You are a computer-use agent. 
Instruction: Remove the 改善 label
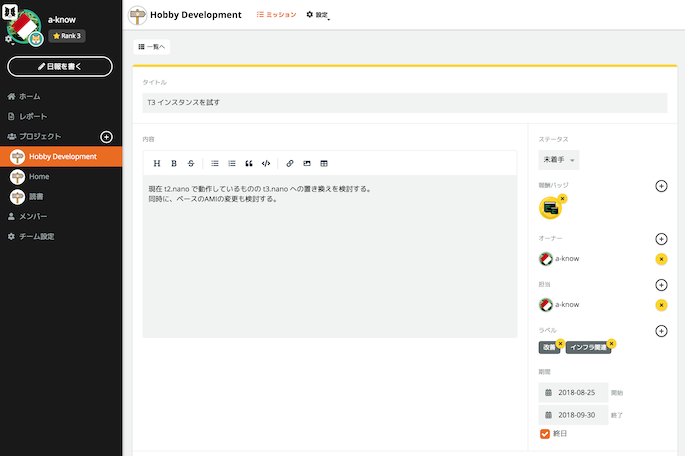pos(560,343)
